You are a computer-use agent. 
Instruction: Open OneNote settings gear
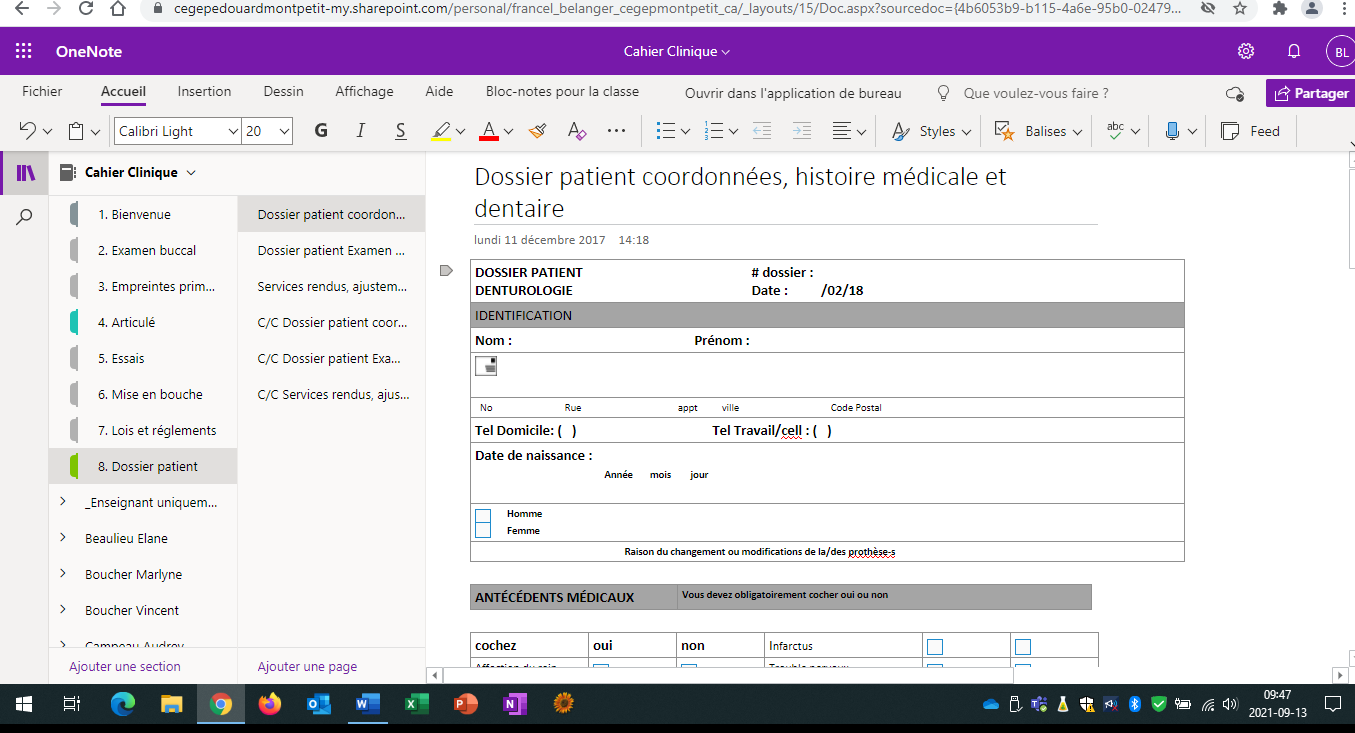[x=1246, y=51]
